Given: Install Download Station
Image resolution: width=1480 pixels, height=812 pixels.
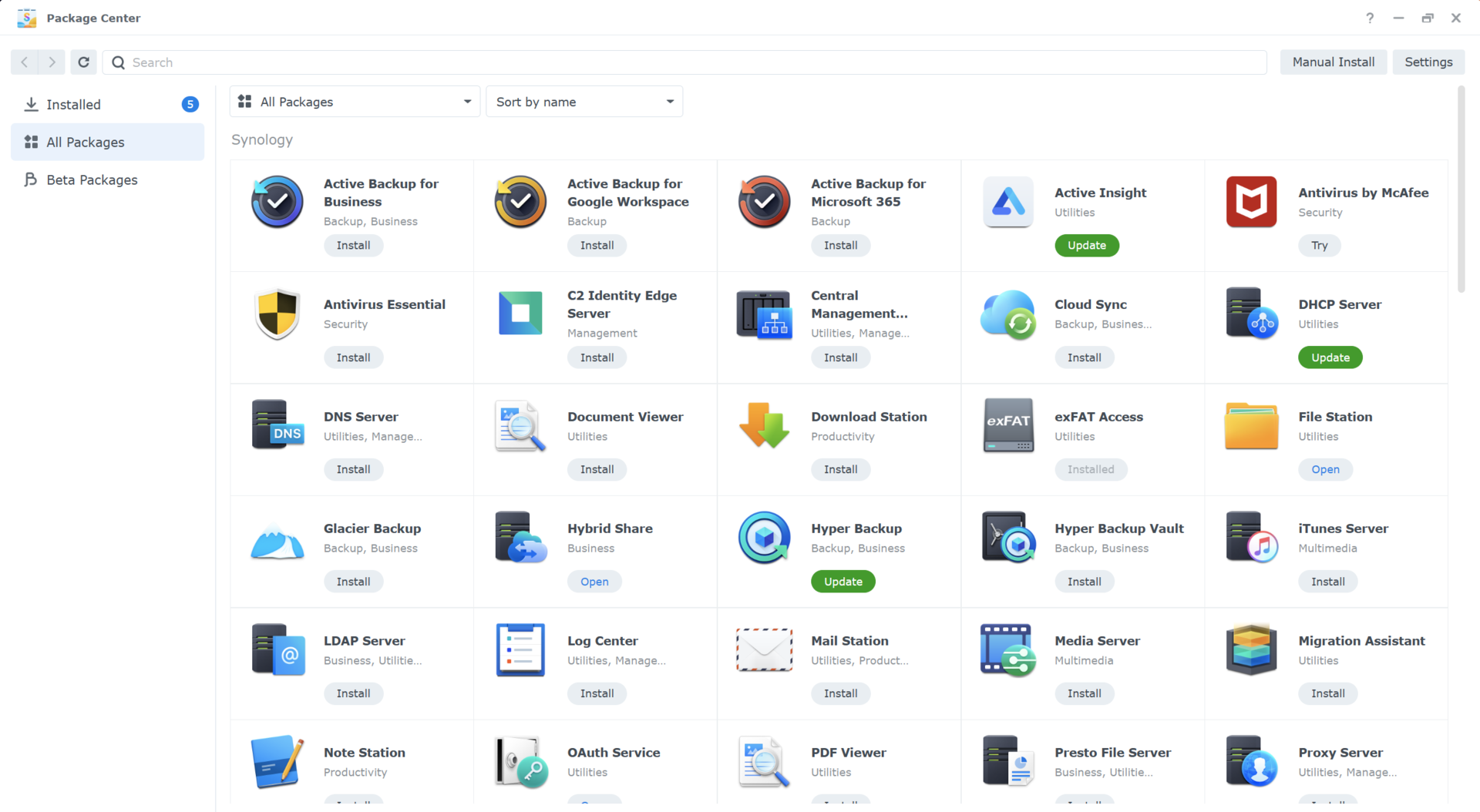Looking at the screenshot, I should [840, 469].
